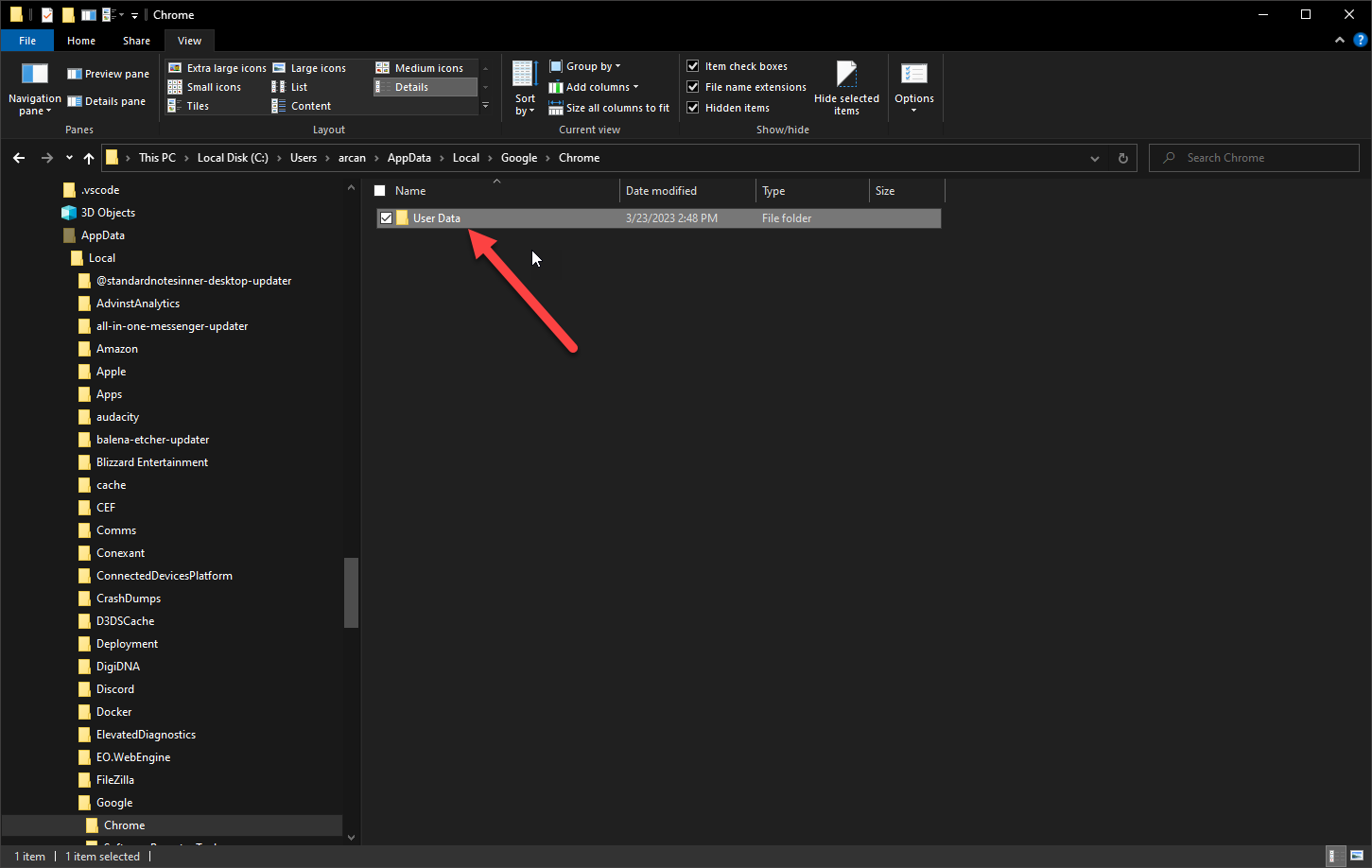Viewport: 1372px width, 868px height.
Task: Click the Navigation pane icon
Action: (34, 74)
